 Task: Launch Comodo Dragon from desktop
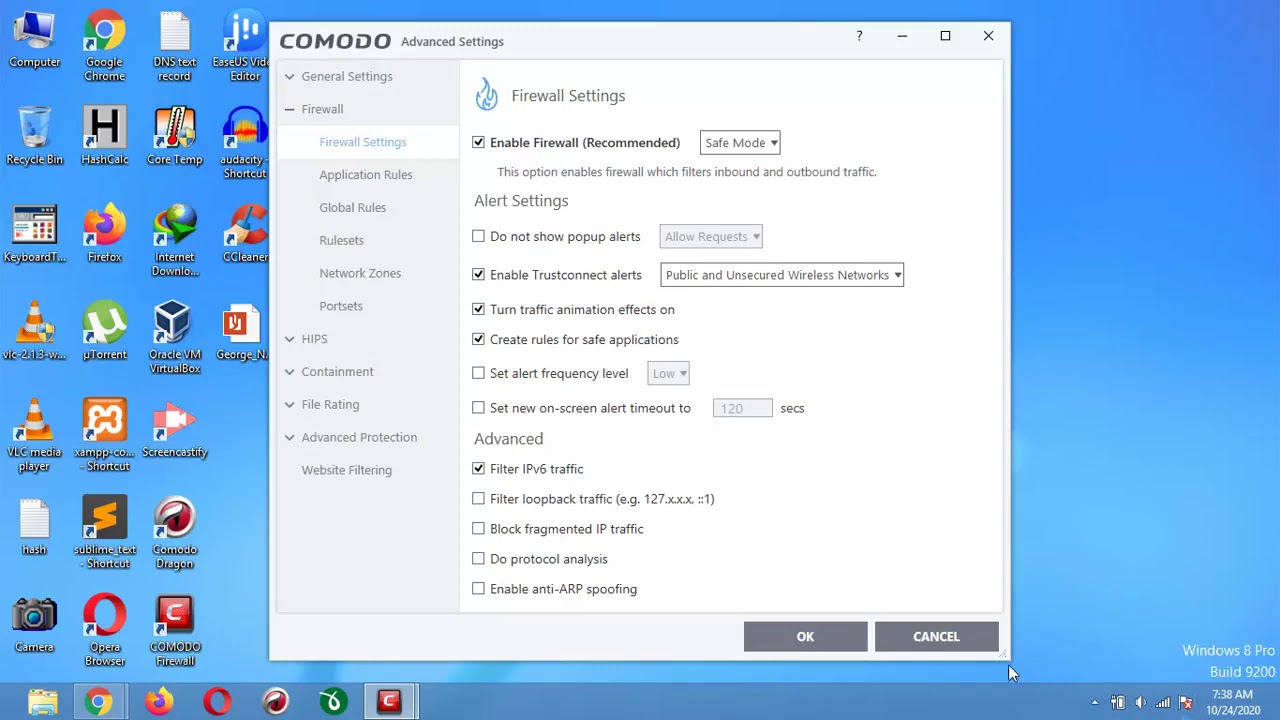click(x=174, y=533)
